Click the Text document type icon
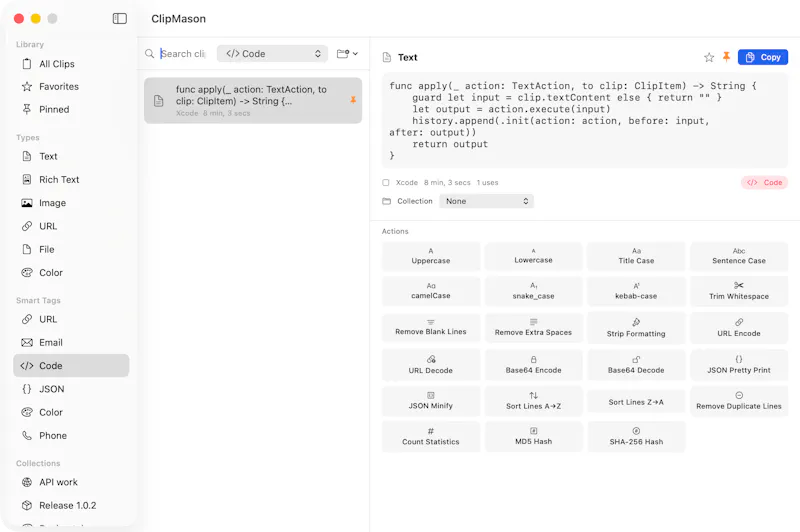Viewport: 800px width, 532px height. [387, 57]
